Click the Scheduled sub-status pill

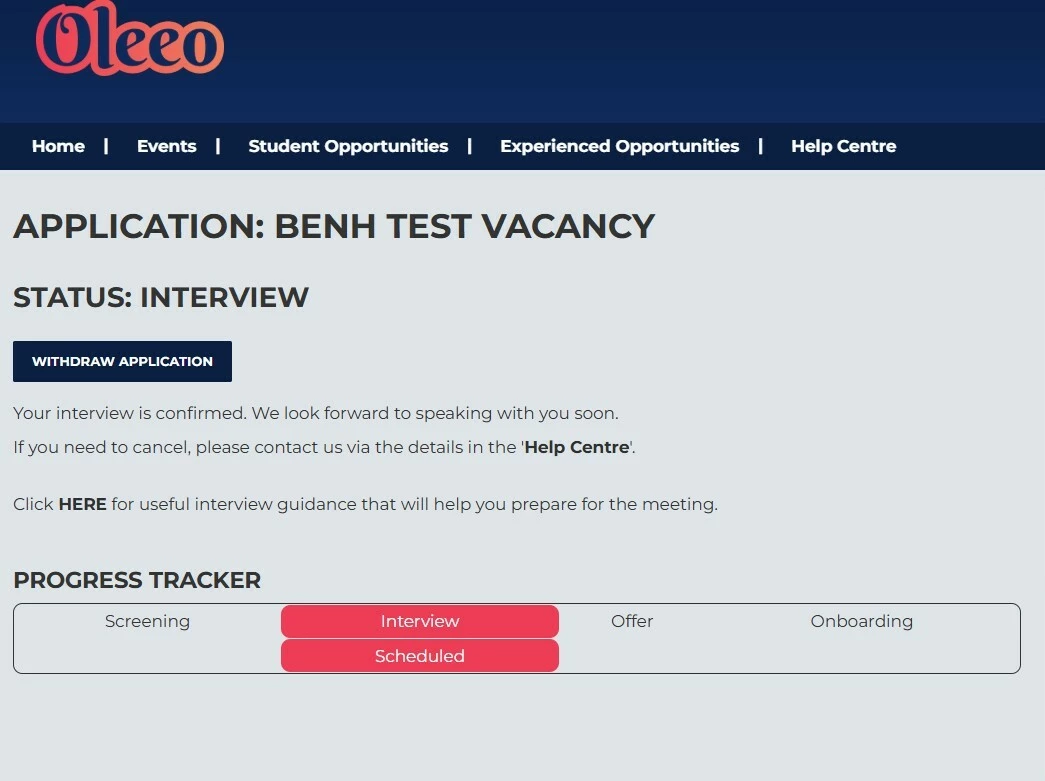coord(419,656)
